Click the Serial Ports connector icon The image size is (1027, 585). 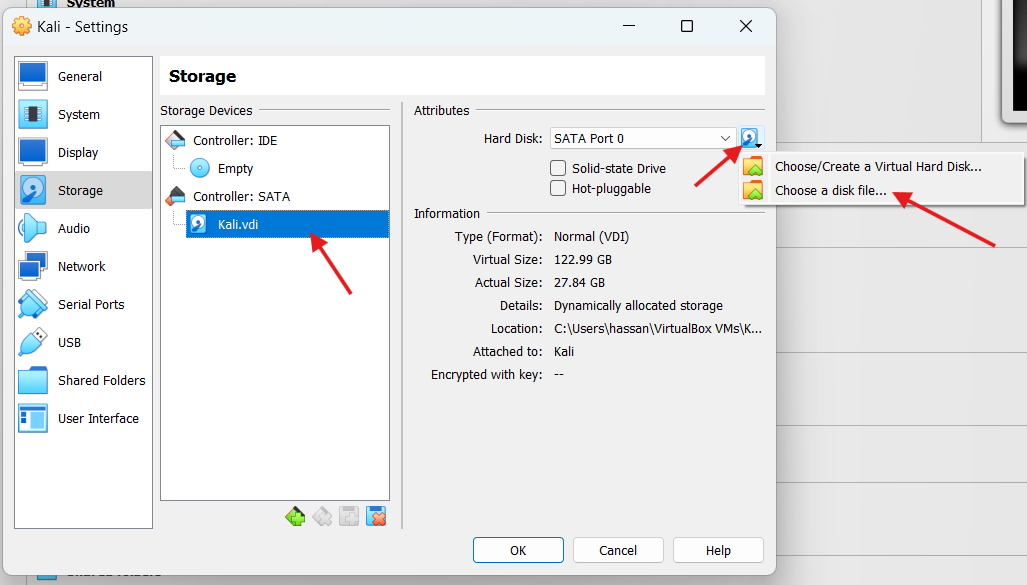33,304
